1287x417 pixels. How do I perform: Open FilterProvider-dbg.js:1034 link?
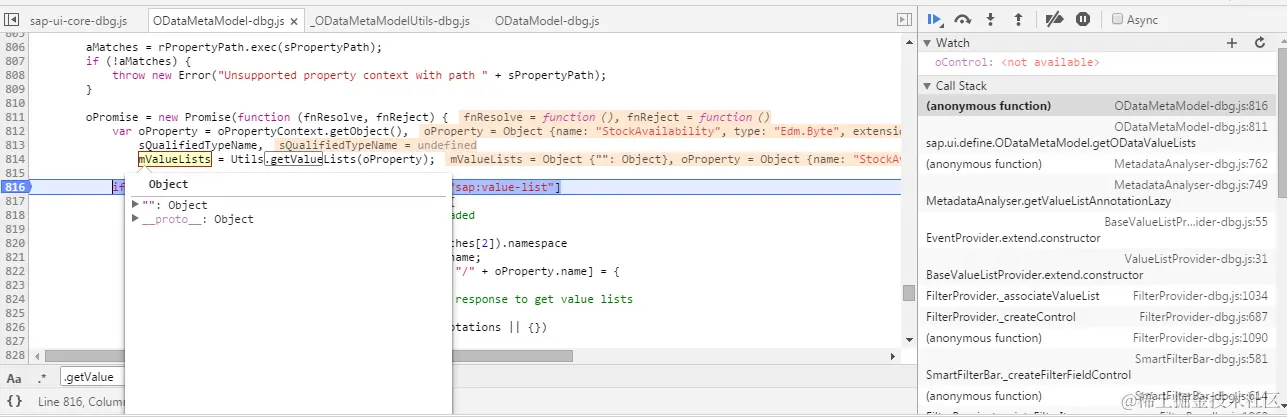coord(1200,296)
